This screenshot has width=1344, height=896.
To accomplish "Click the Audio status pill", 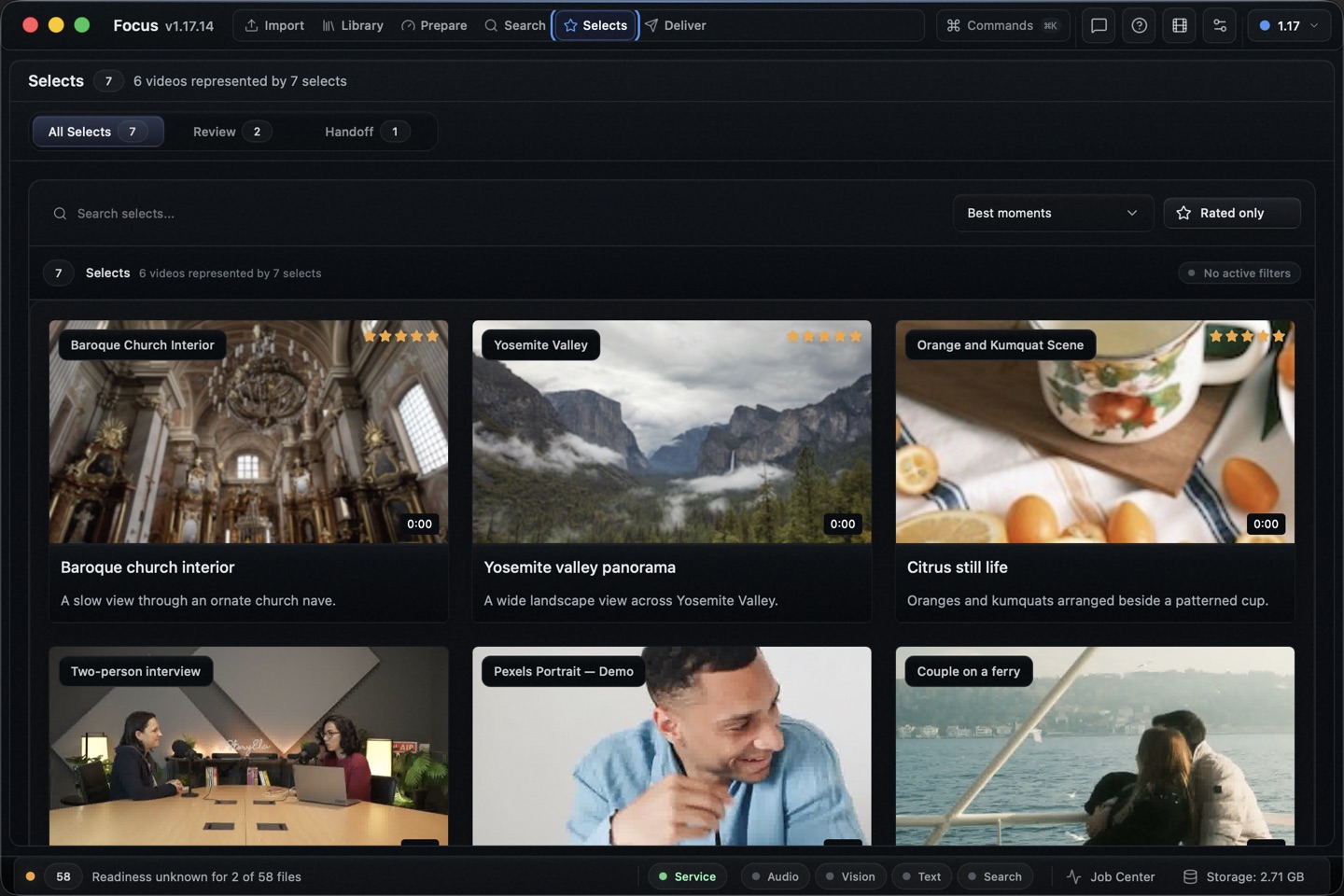I will (x=776, y=876).
